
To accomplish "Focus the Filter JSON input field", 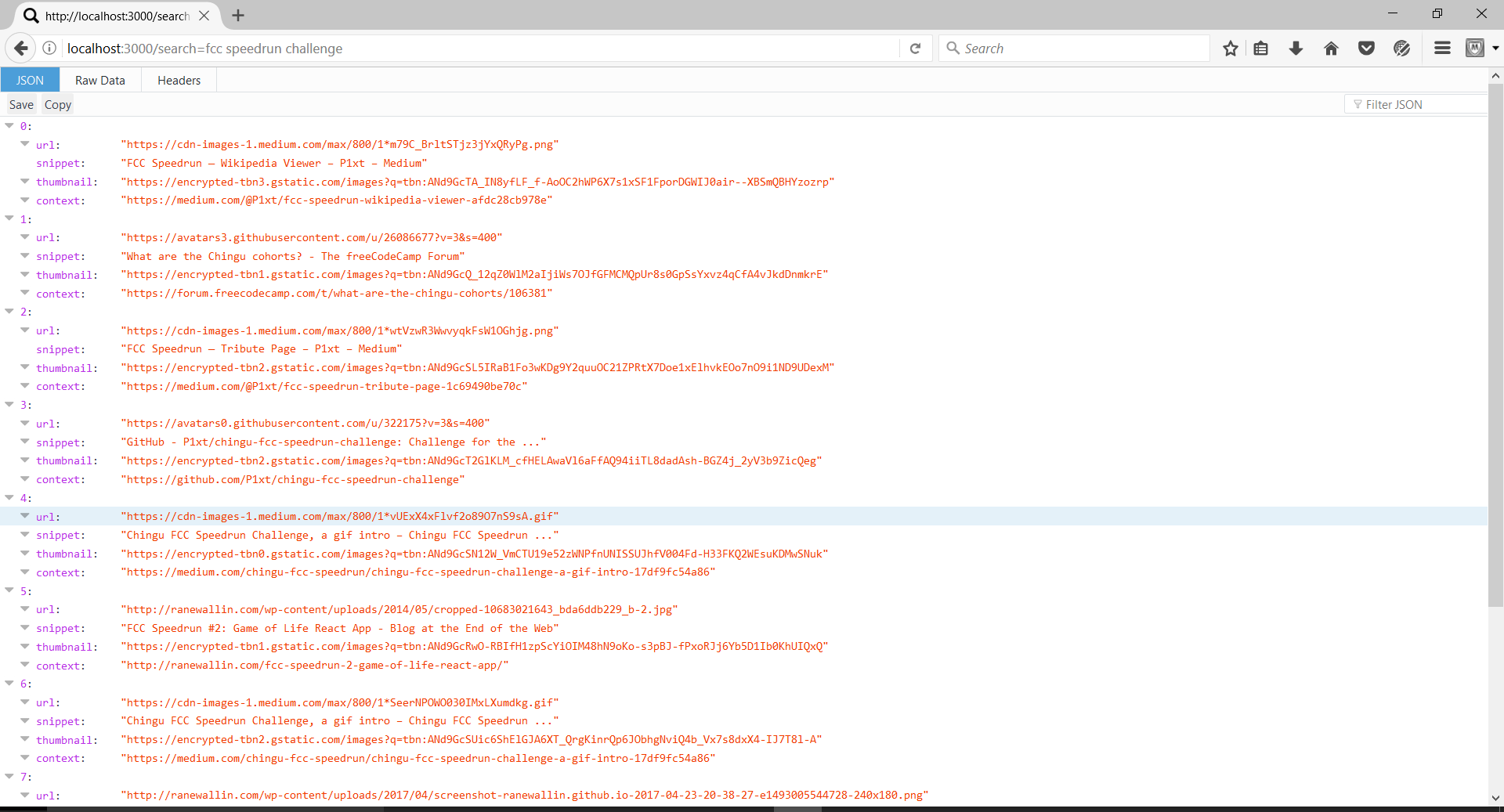I will [1416, 104].
